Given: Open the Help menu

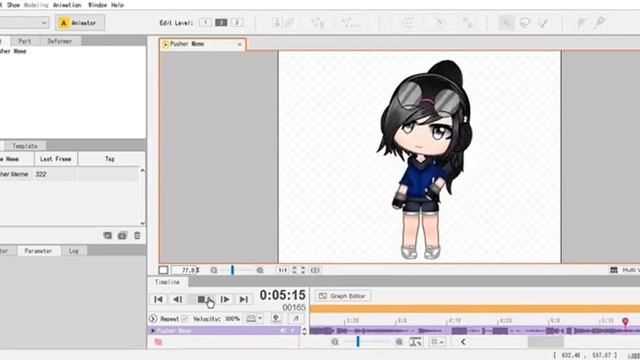Looking at the screenshot, I should [x=117, y=5].
